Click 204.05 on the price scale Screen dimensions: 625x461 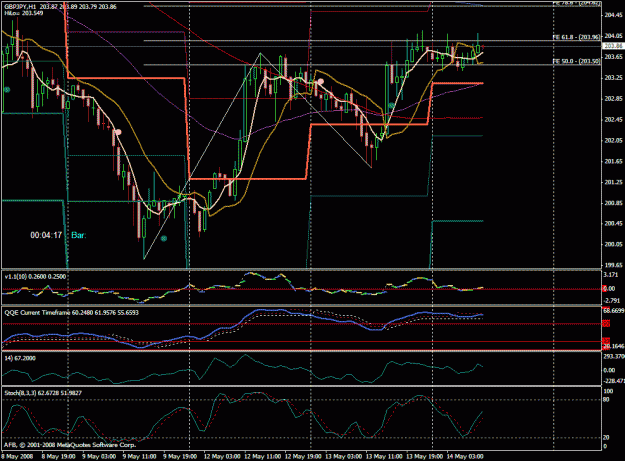coord(613,36)
